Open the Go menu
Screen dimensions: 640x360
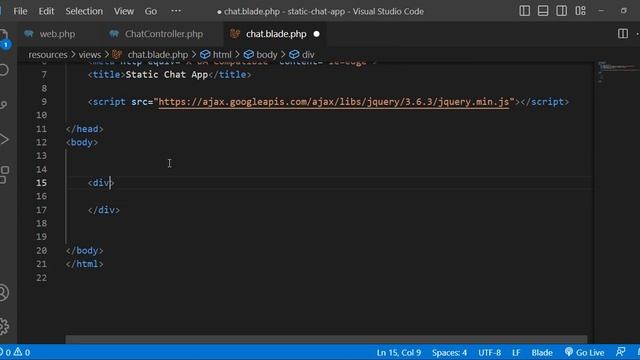coord(151,11)
